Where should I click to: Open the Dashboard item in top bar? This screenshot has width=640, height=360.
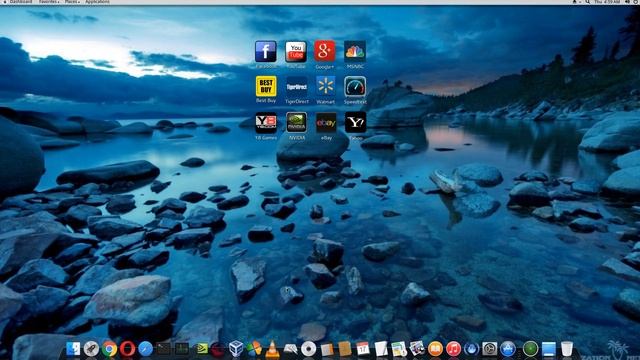(21, 2)
